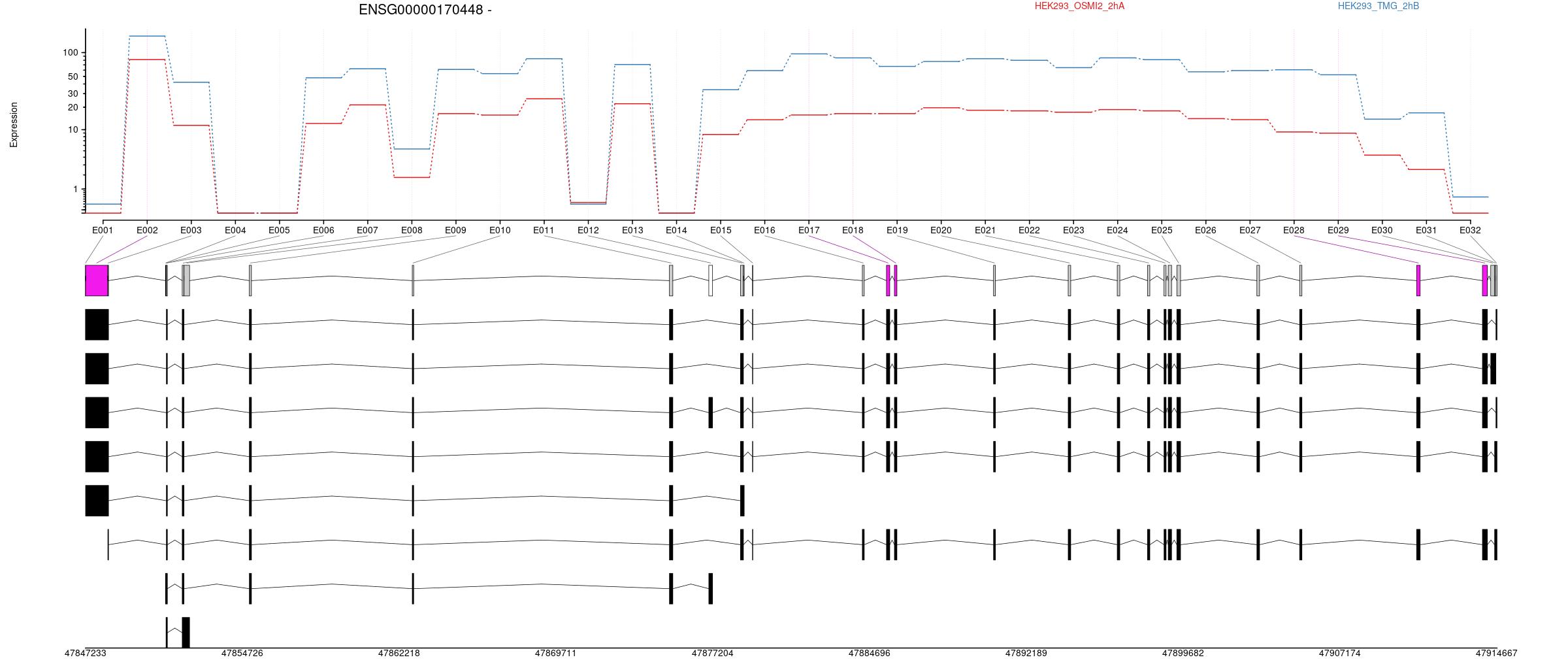The height and width of the screenshot is (666, 1568).
Task: Click the E015 exon label
Action: 721,230
